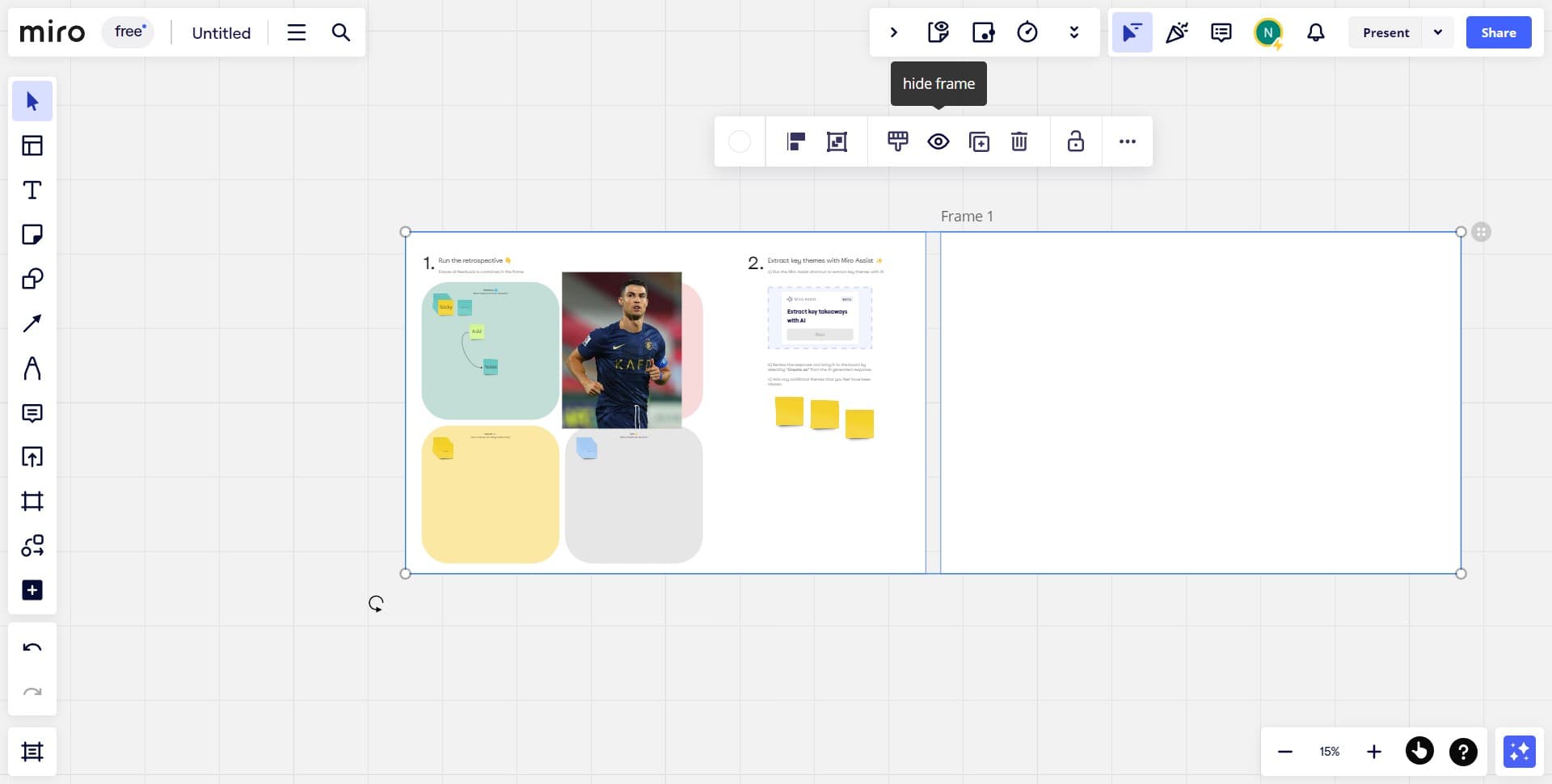Viewport: 1552px width, 784px height.
Task: Duplicate the frame using the copy icon
Action: click(979, 141)
